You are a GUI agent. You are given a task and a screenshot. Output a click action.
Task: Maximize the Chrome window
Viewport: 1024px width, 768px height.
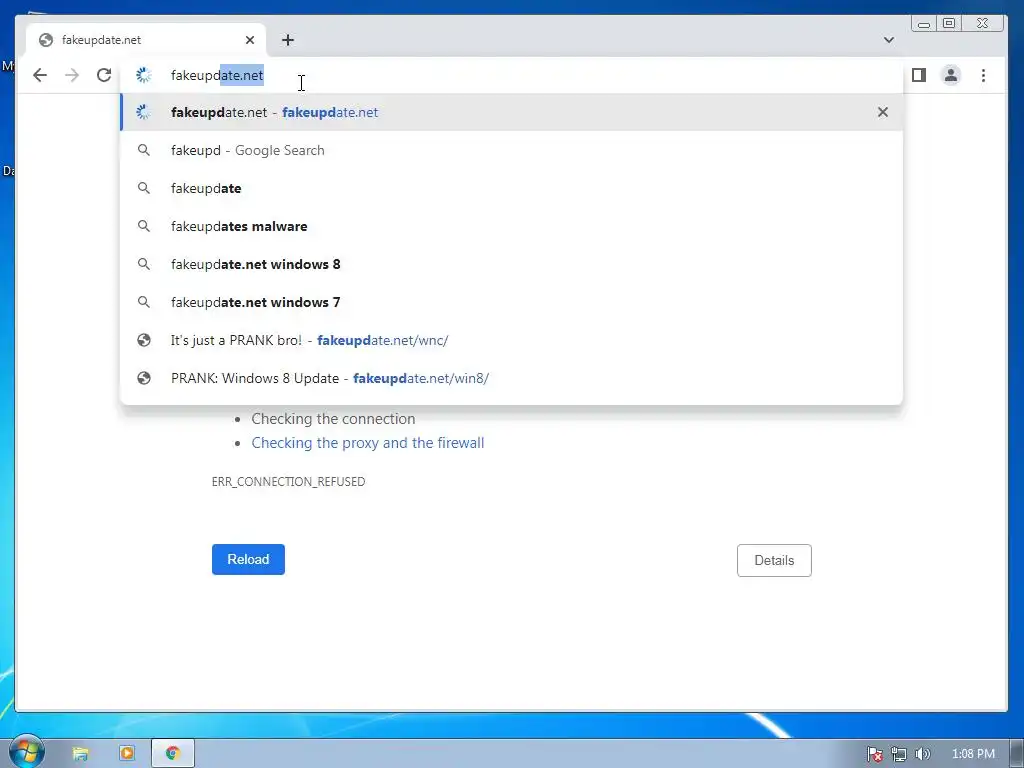pyautogui.click(x=949, y=24)
